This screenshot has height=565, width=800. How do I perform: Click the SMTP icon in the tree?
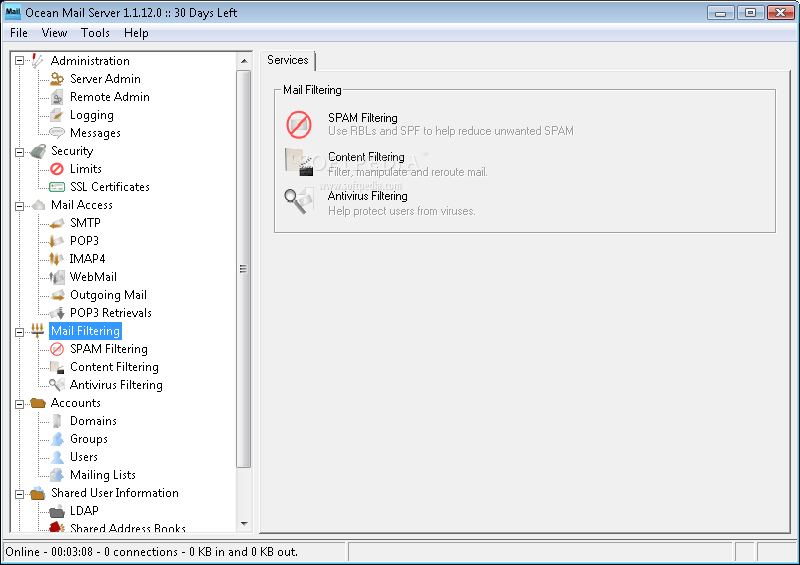click(57, 223)
